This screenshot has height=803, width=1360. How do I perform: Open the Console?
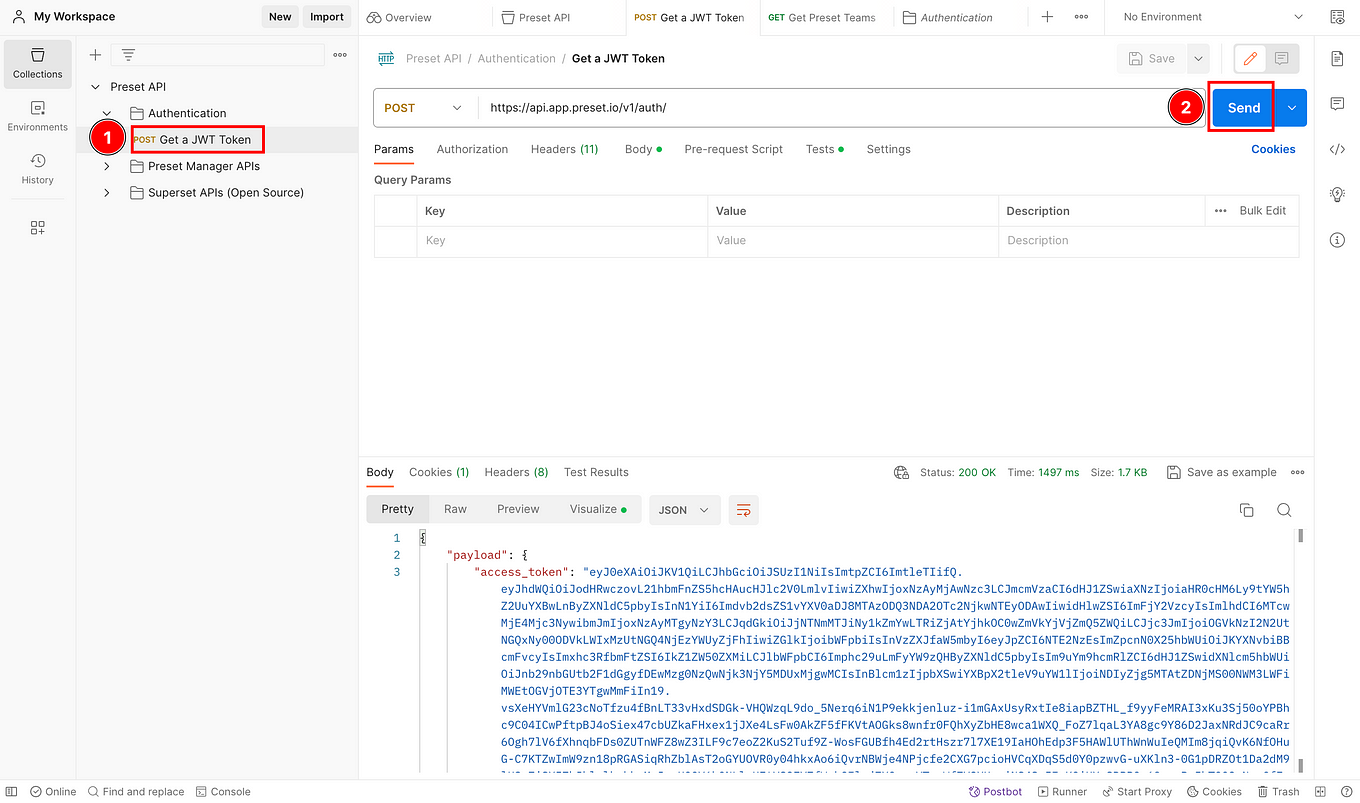[x=223, y=791]
